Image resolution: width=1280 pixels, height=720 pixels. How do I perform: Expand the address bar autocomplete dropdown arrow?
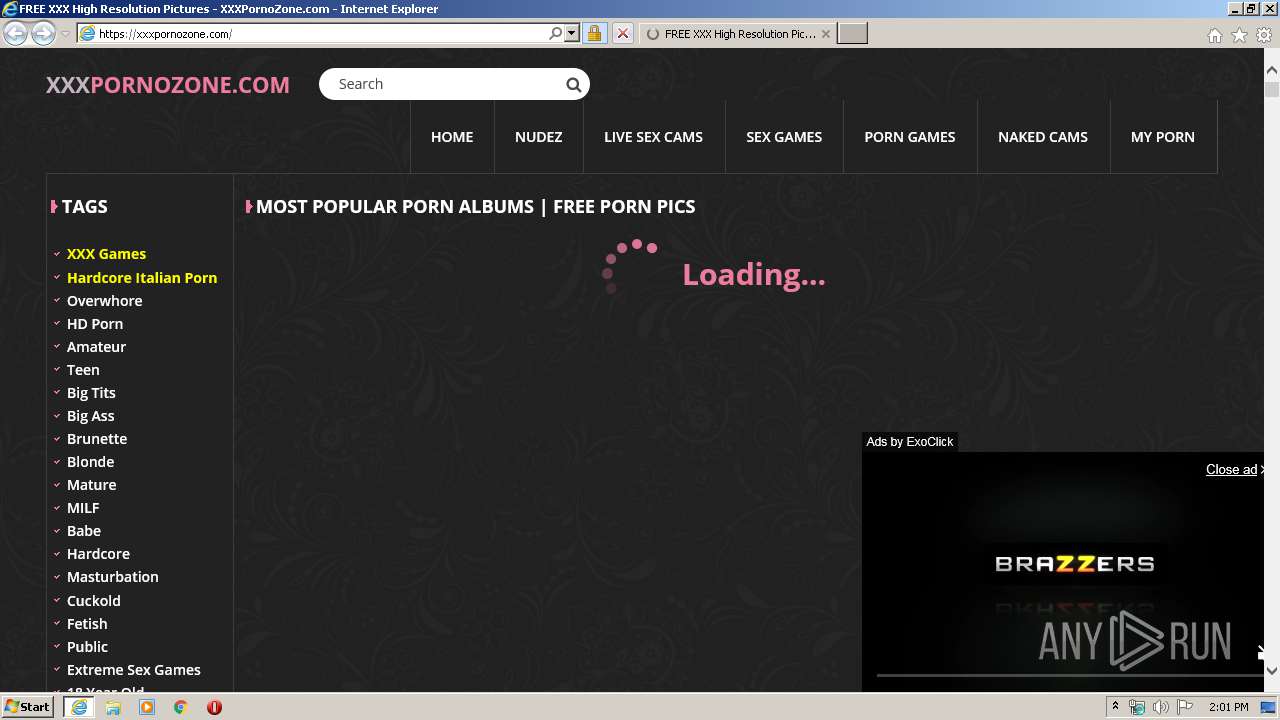coord(572,33)
